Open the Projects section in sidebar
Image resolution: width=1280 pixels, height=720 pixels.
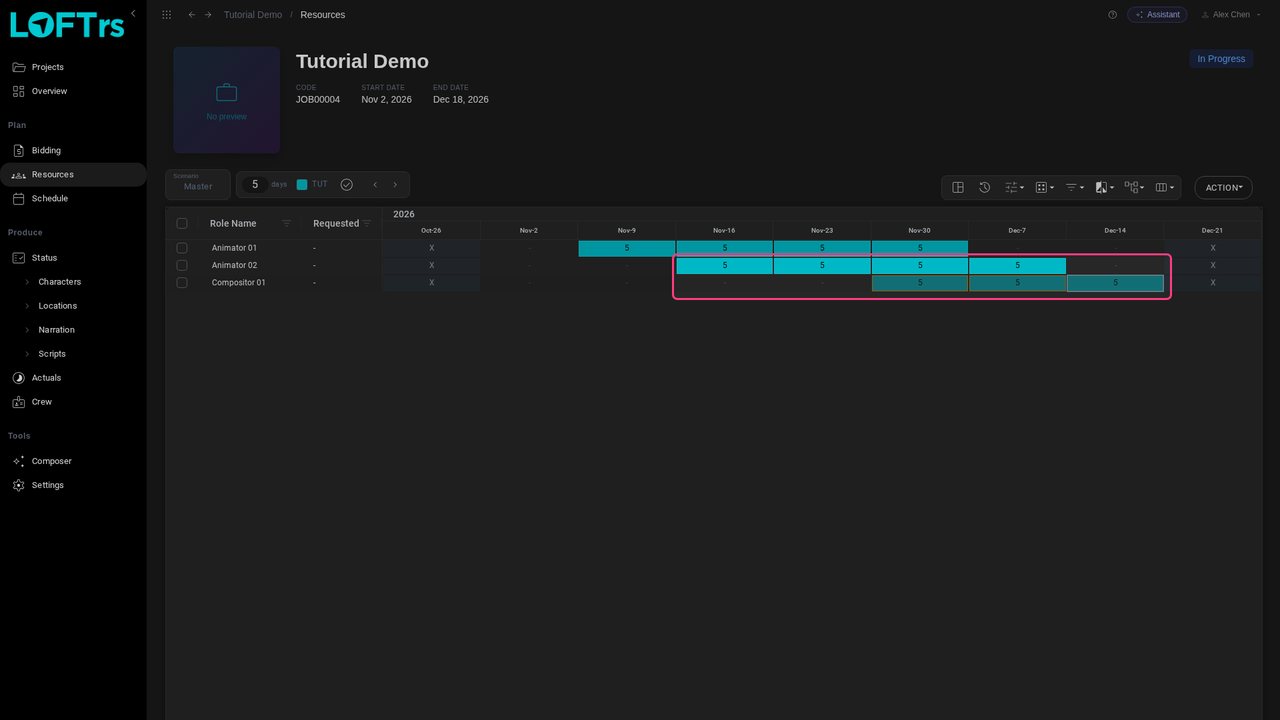point(73,67)
